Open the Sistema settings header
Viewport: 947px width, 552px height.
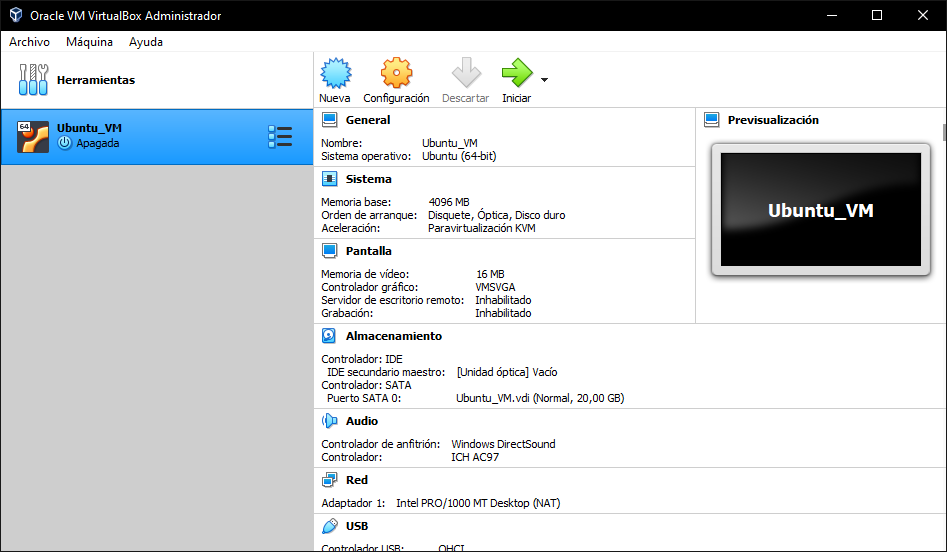pos(368,179)
